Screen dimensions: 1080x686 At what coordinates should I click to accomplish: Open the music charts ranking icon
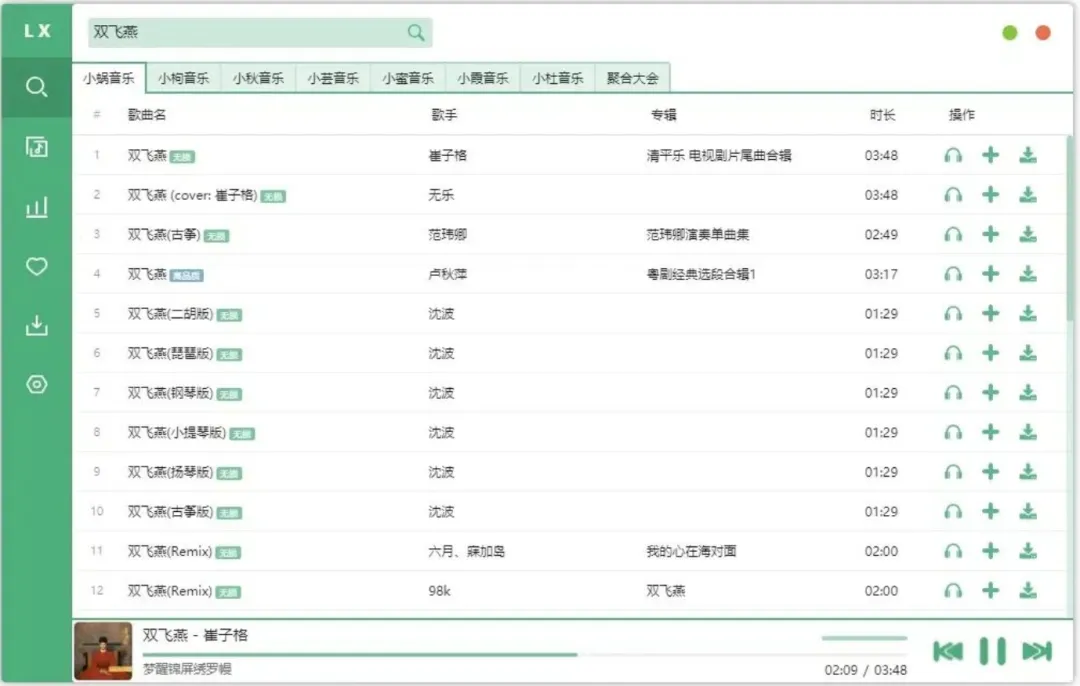[x=36, y=207]
